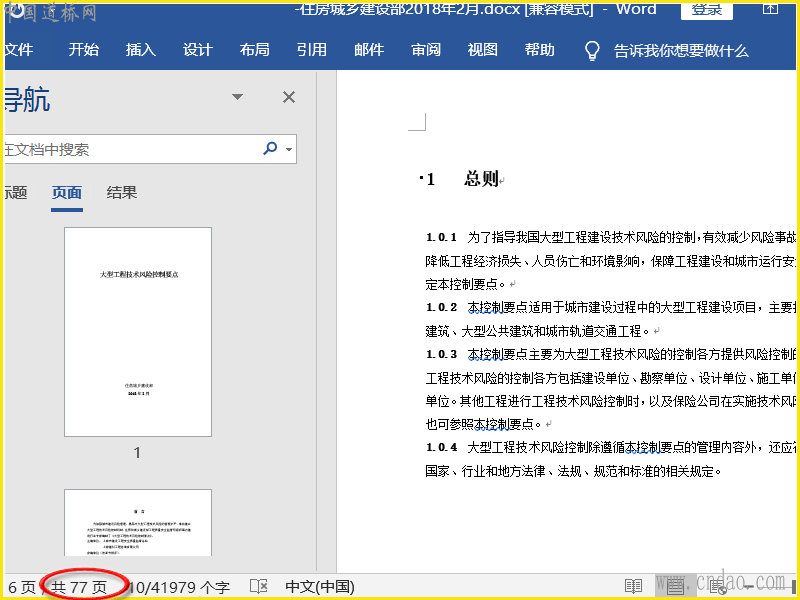Click paragraph number 1.0.4
This screenshot has width=800, height=600.
[x=441, y=447]
